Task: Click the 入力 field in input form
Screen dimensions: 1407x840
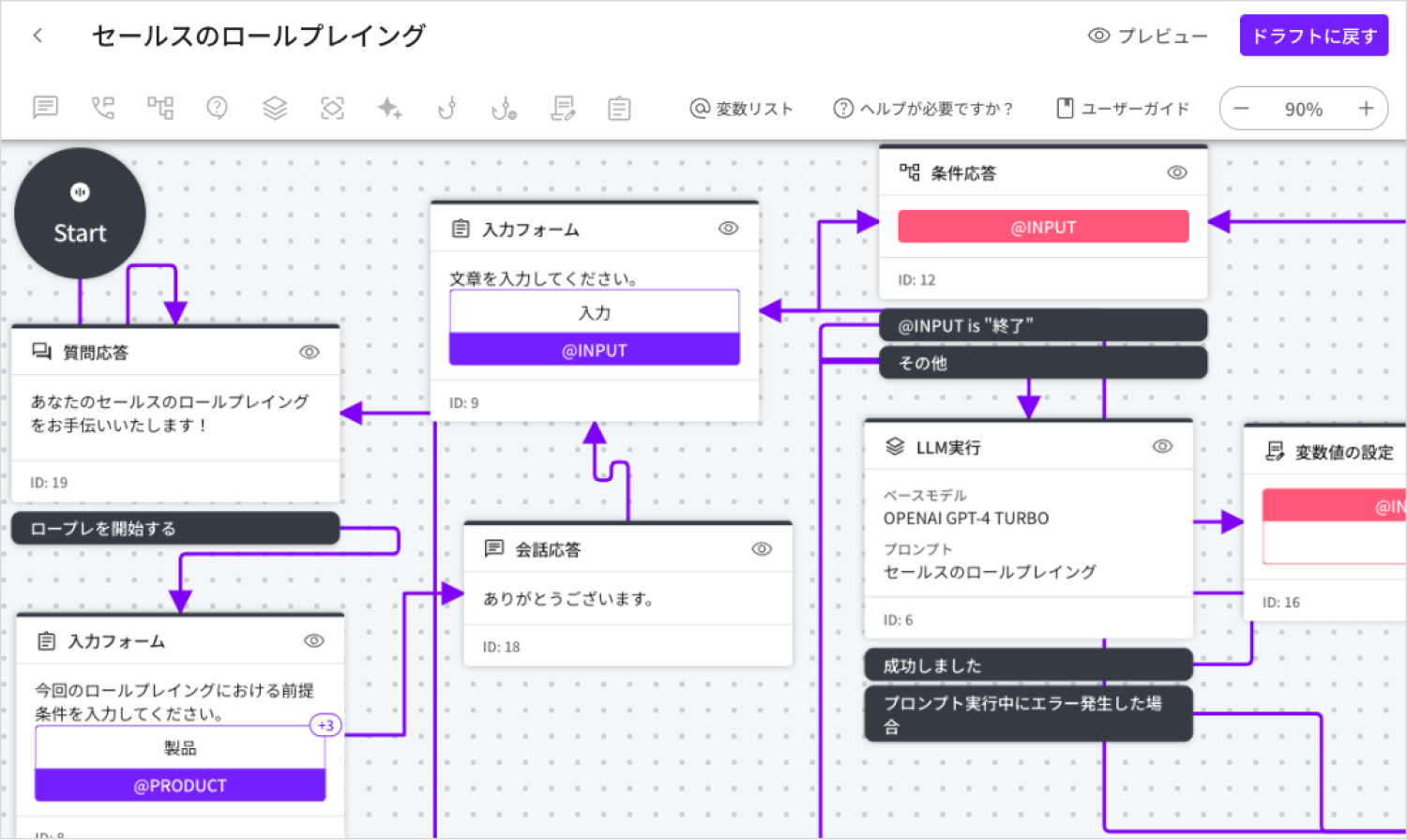Action: (x=595, y=312)
